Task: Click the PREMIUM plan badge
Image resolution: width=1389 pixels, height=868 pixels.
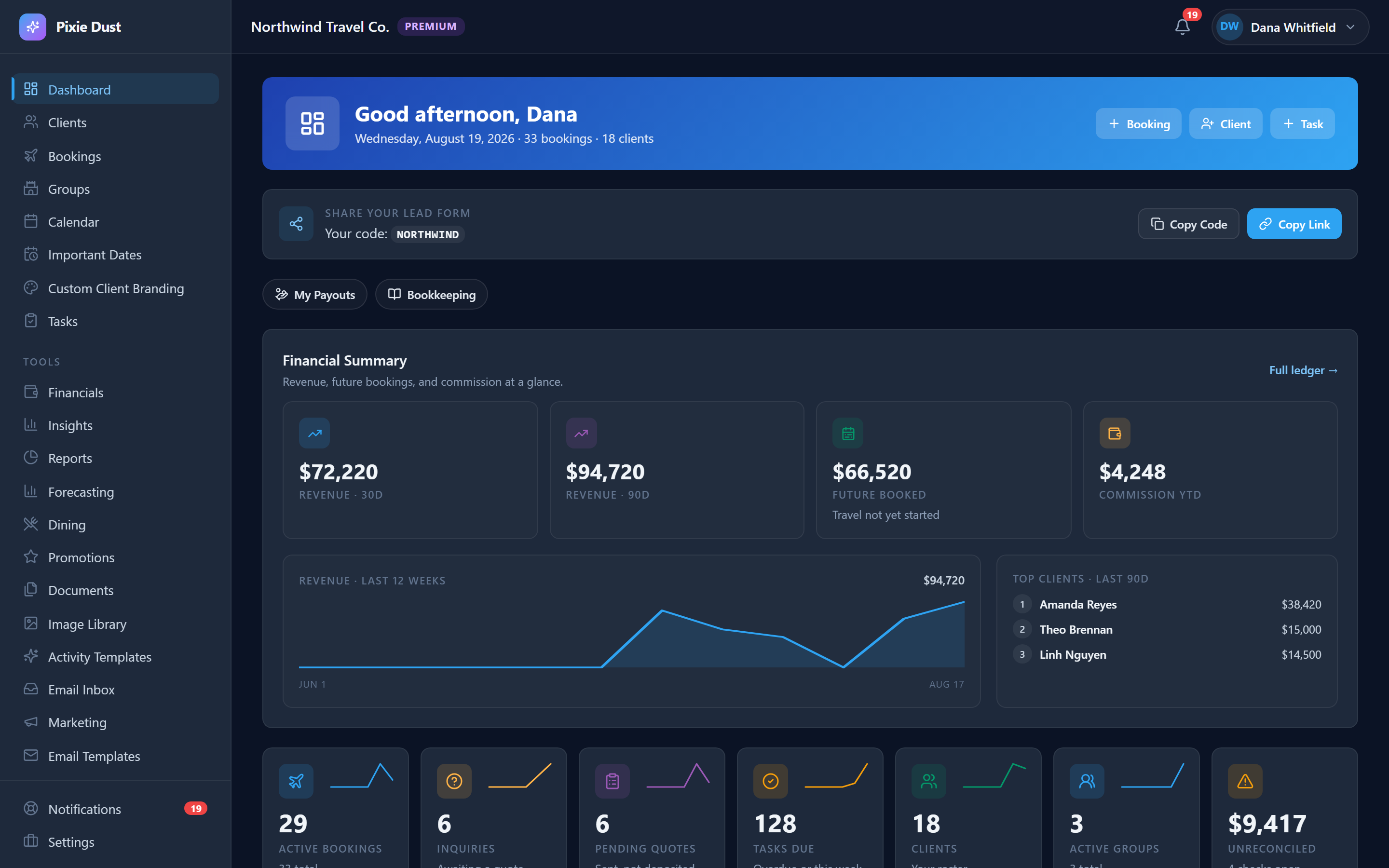Action: point(431,27)
